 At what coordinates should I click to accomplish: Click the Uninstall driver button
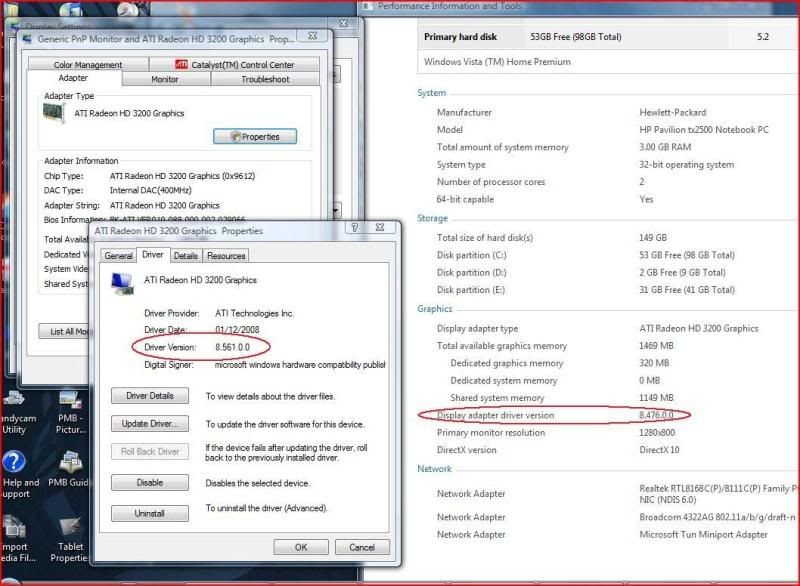click(x=150, y=512)
